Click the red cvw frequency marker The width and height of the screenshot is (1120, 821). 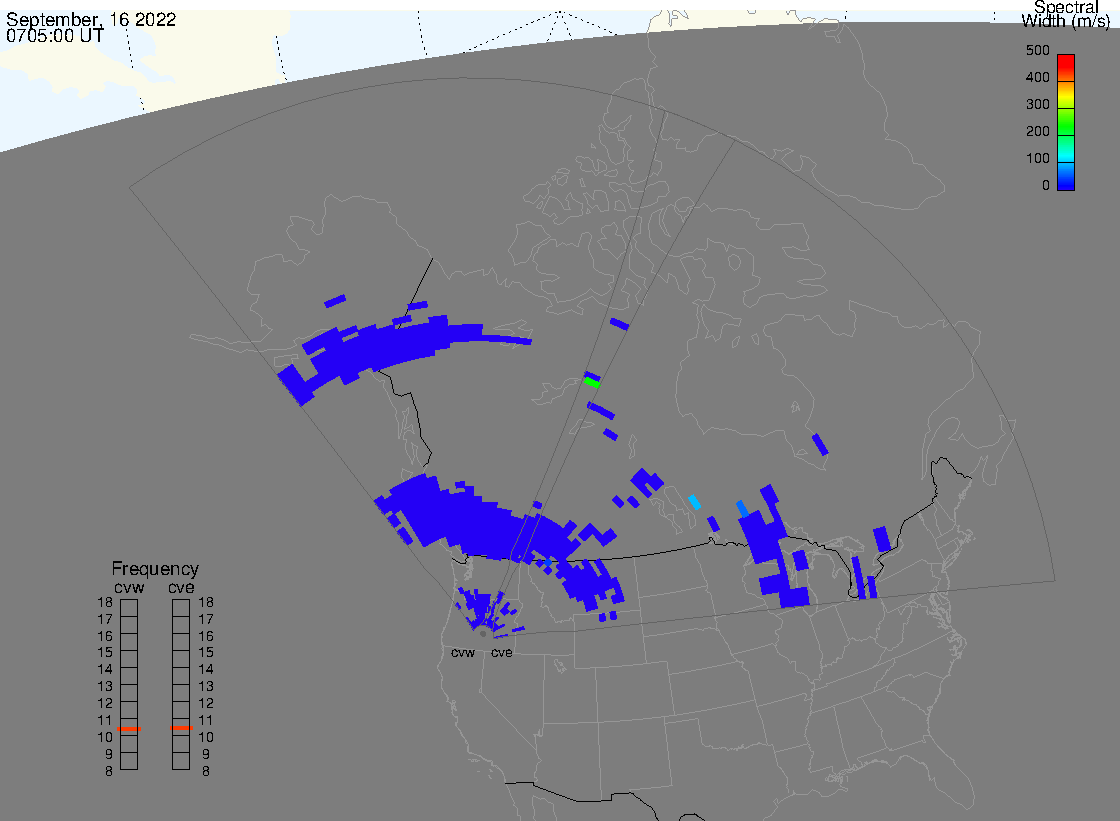(x=129, y=729)
